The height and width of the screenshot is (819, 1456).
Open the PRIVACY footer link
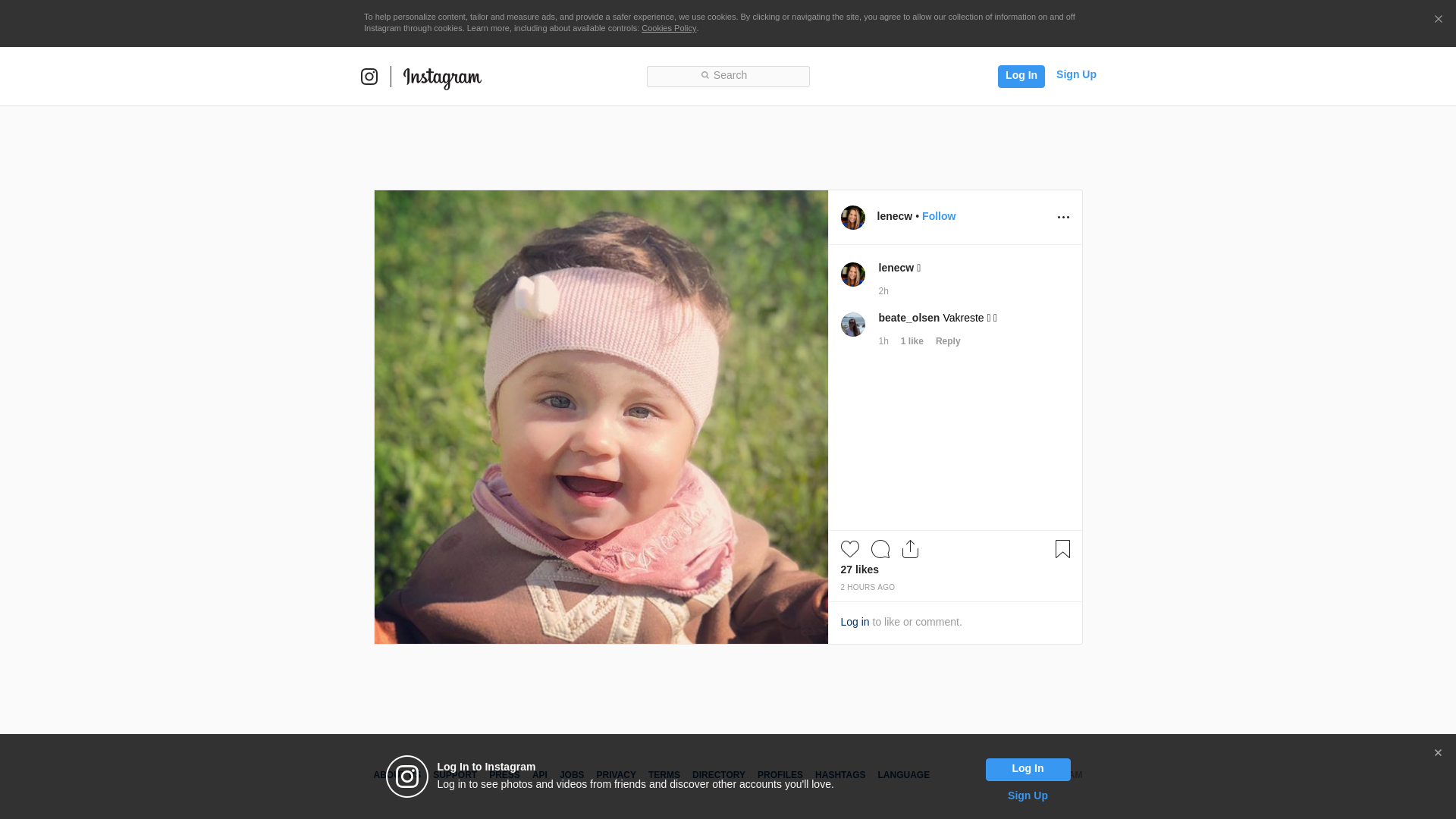tap(616, 776)
